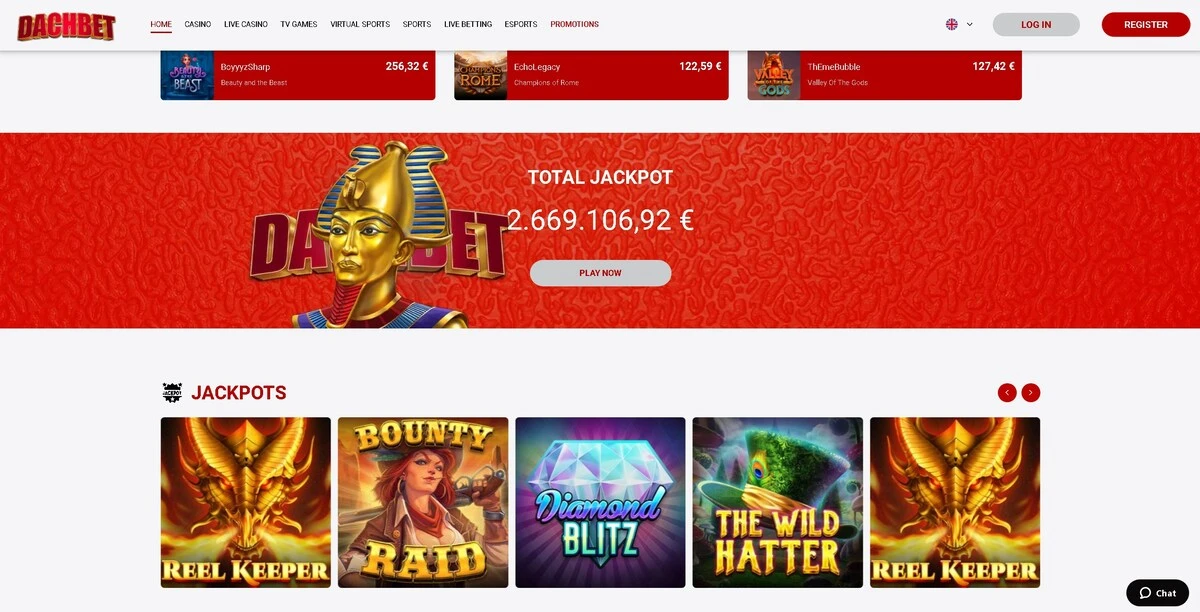The height and width of the screenshot is (612, 1200).
Task: Select the Esports menu item
Action: (521, 24)
